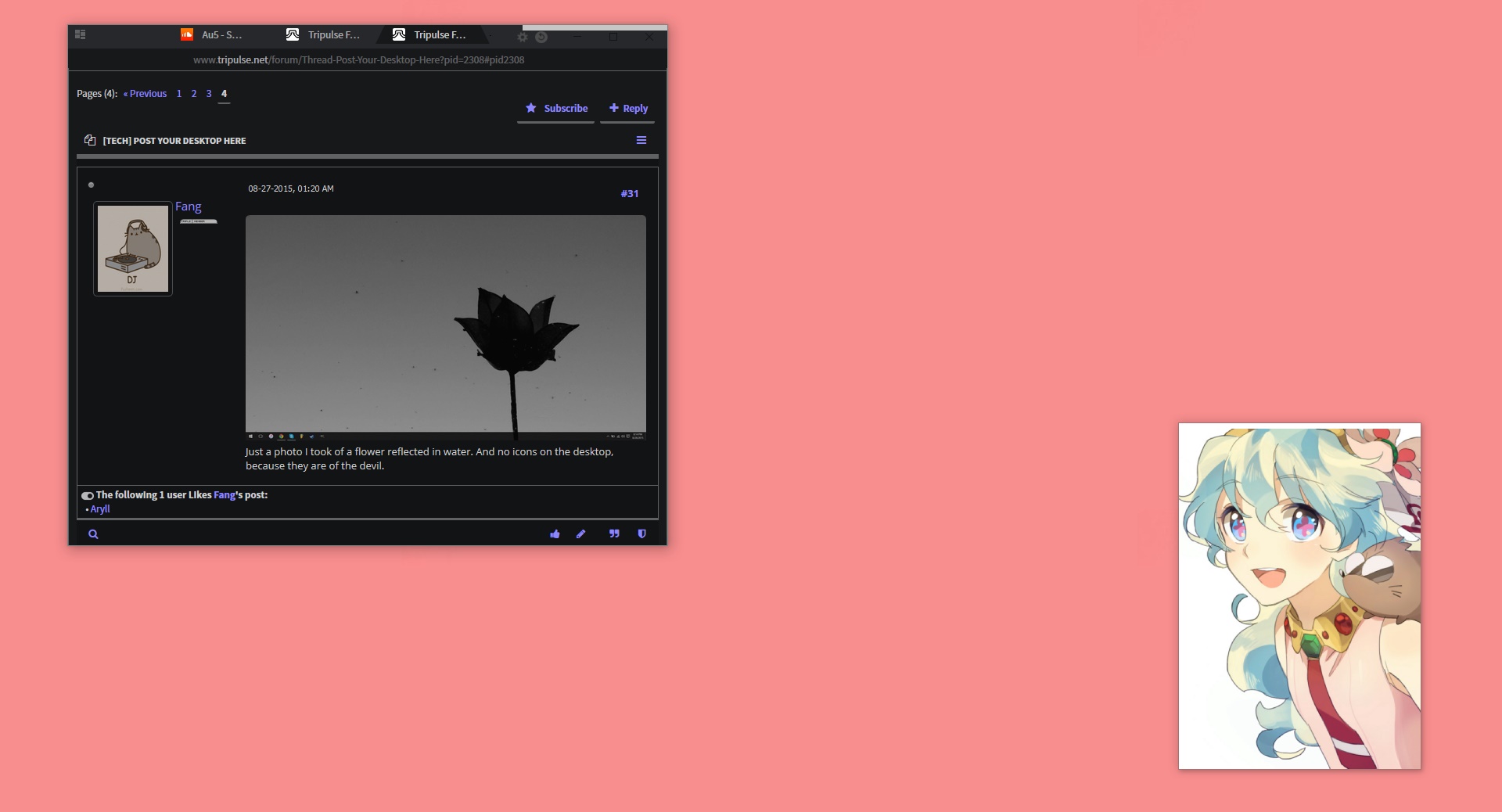Click the Reply button
This screenshot has width=1502, height=812.
[x=628, y=109]
